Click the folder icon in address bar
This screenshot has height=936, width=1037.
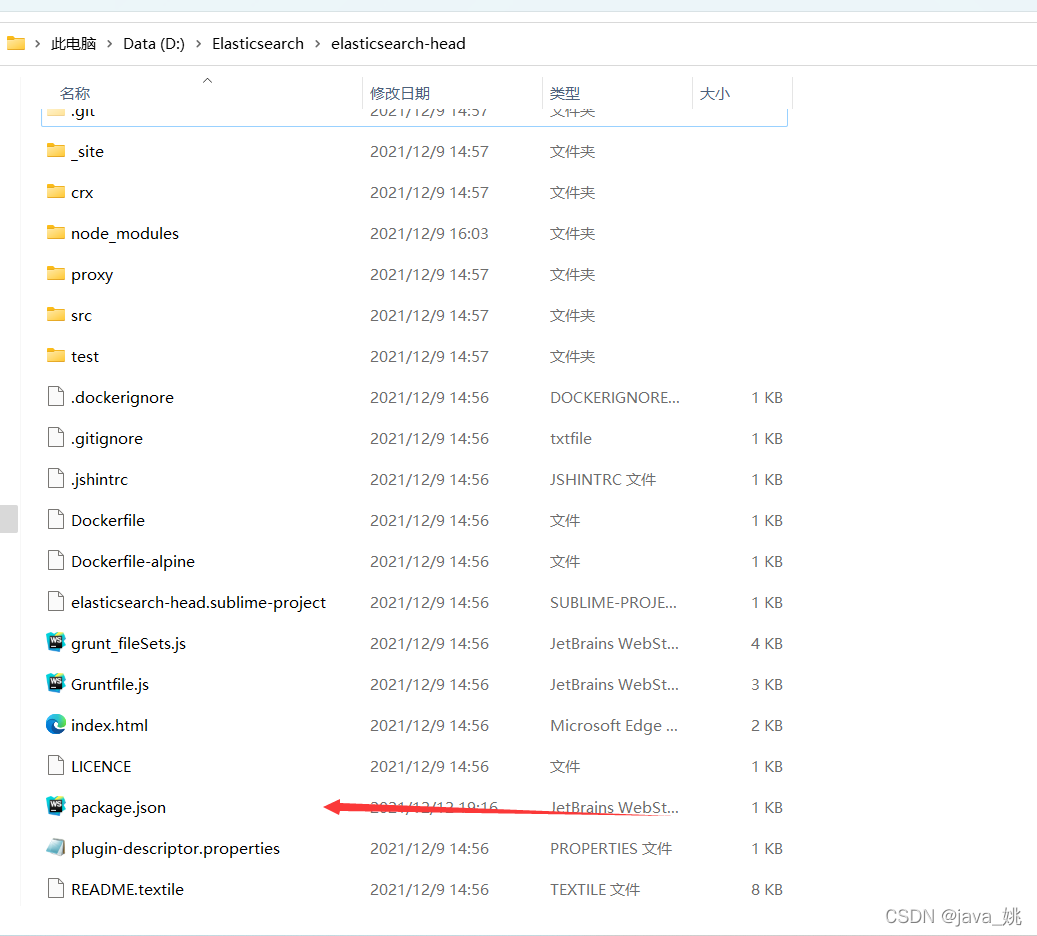pos(16,43)
